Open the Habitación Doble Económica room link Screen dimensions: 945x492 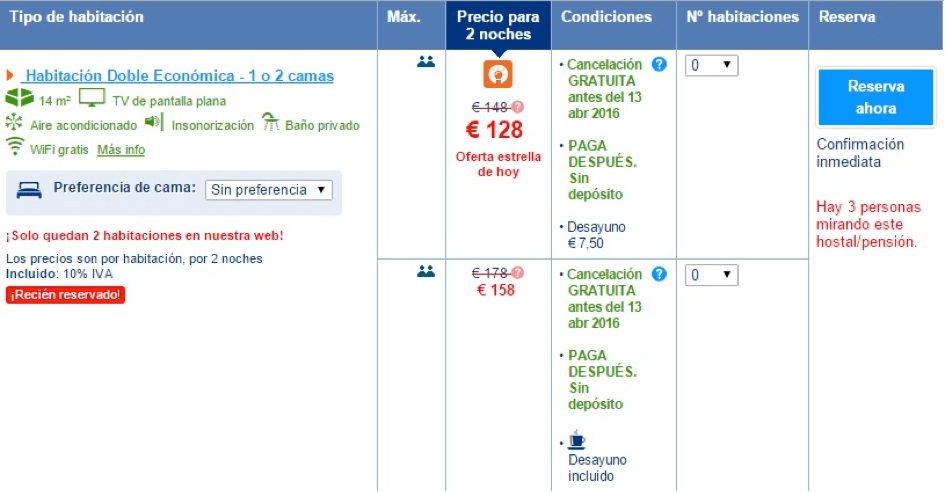(179, 76)
